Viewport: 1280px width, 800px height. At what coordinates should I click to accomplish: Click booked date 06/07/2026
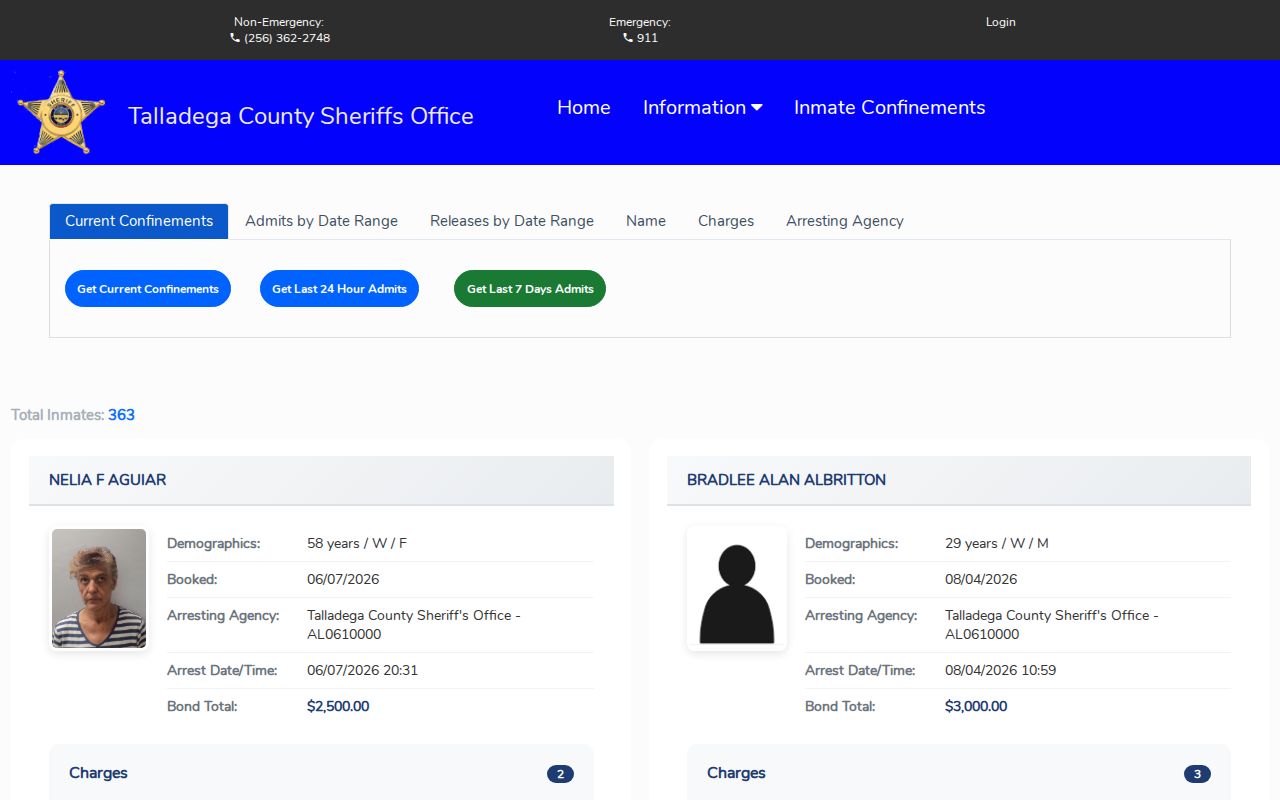point(343,580)
